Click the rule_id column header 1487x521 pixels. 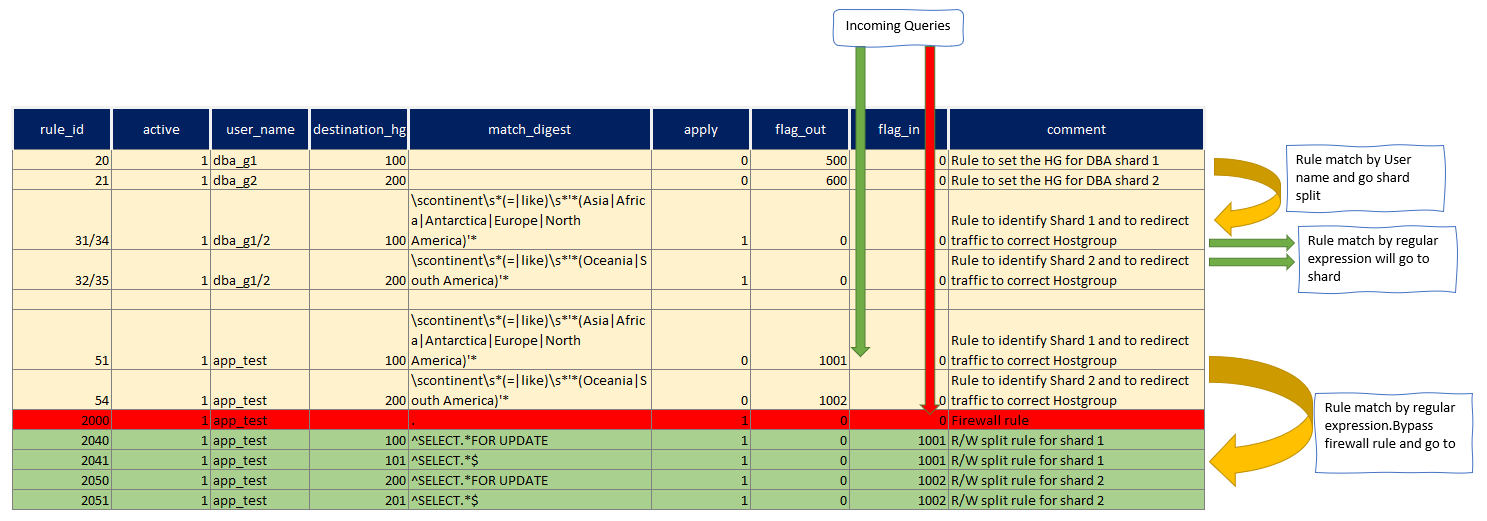tap(62, 129)
